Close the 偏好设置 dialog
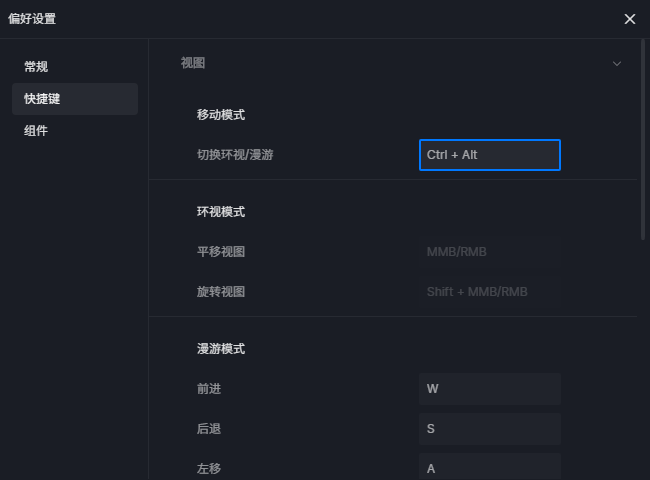The width and height of the screenshot is (650, 480). [x=629, y=19]
